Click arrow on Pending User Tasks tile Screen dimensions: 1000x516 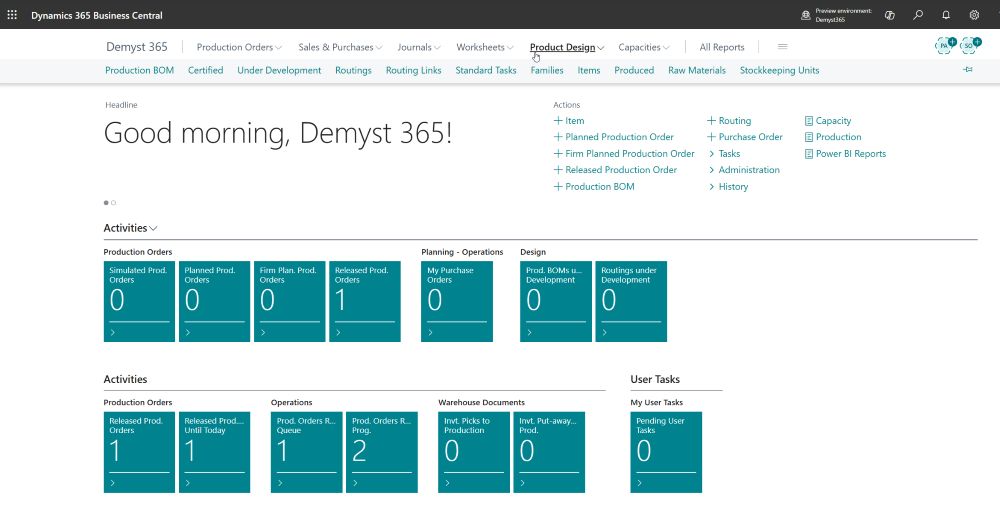(640, 483)
